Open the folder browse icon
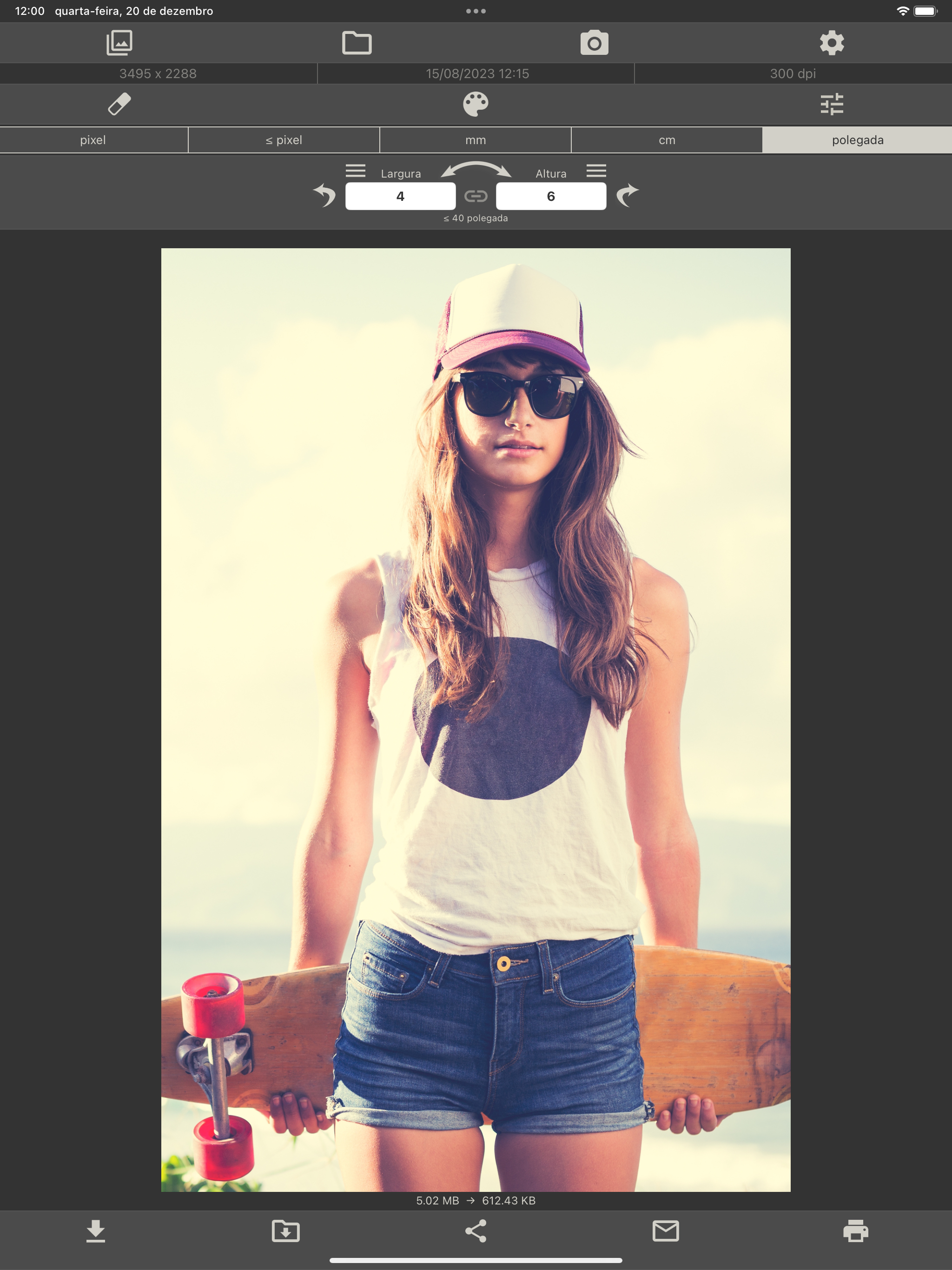The image size is (952, 1270). pyautogui.click(x=357, y=43)
